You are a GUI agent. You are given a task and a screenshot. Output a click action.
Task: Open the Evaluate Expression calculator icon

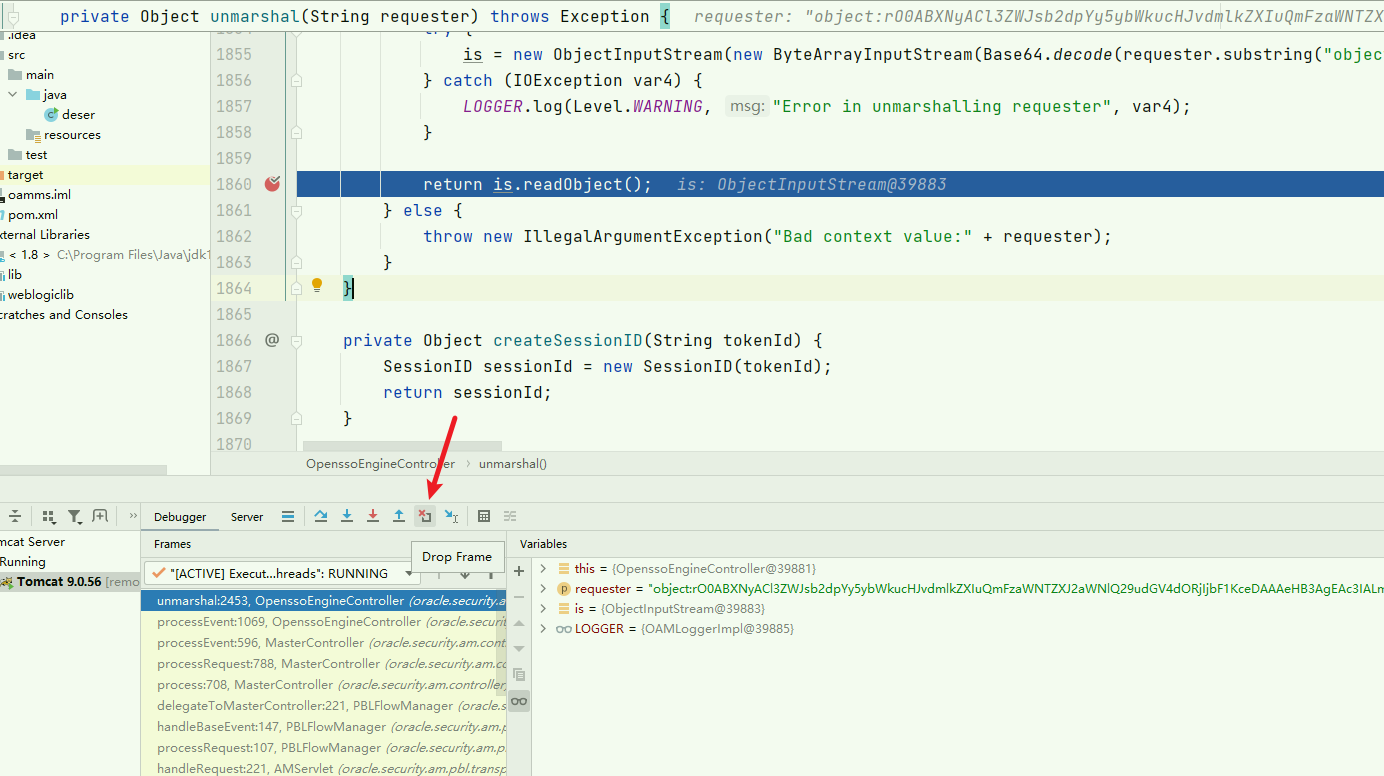click(484, 516)
